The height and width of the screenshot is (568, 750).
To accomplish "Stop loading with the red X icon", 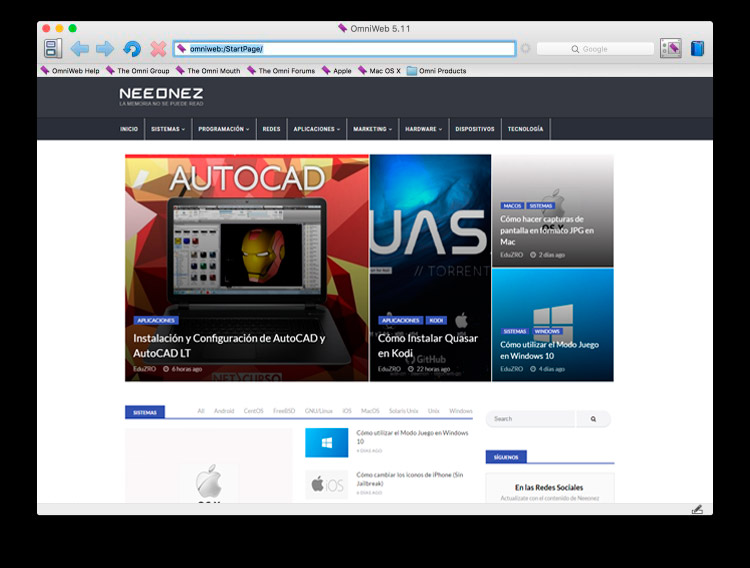I will [158, 49].
